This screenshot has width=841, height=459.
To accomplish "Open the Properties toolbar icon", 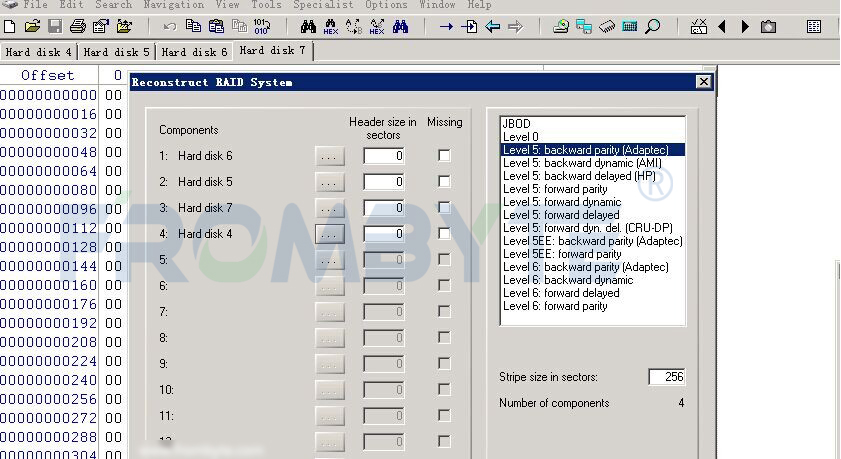I will [100, 26].
